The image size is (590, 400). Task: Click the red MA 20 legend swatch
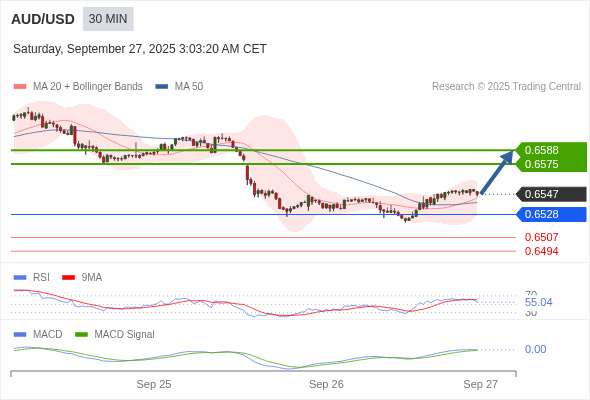pos(20,87)
